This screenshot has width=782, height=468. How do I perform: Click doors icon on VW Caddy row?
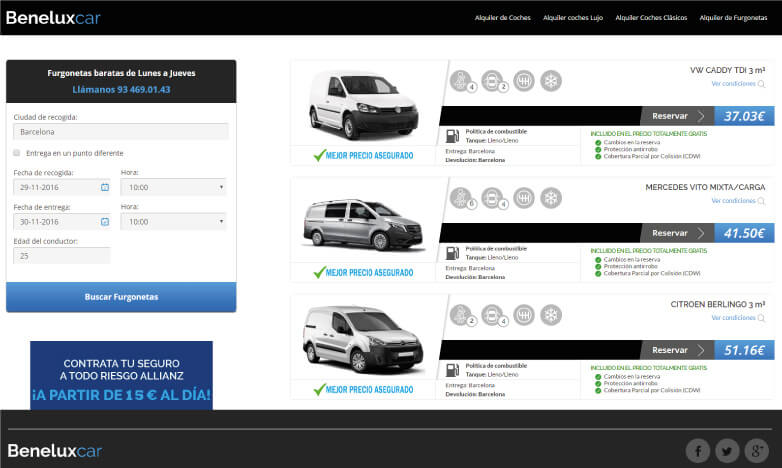click(x=493, y=81)
